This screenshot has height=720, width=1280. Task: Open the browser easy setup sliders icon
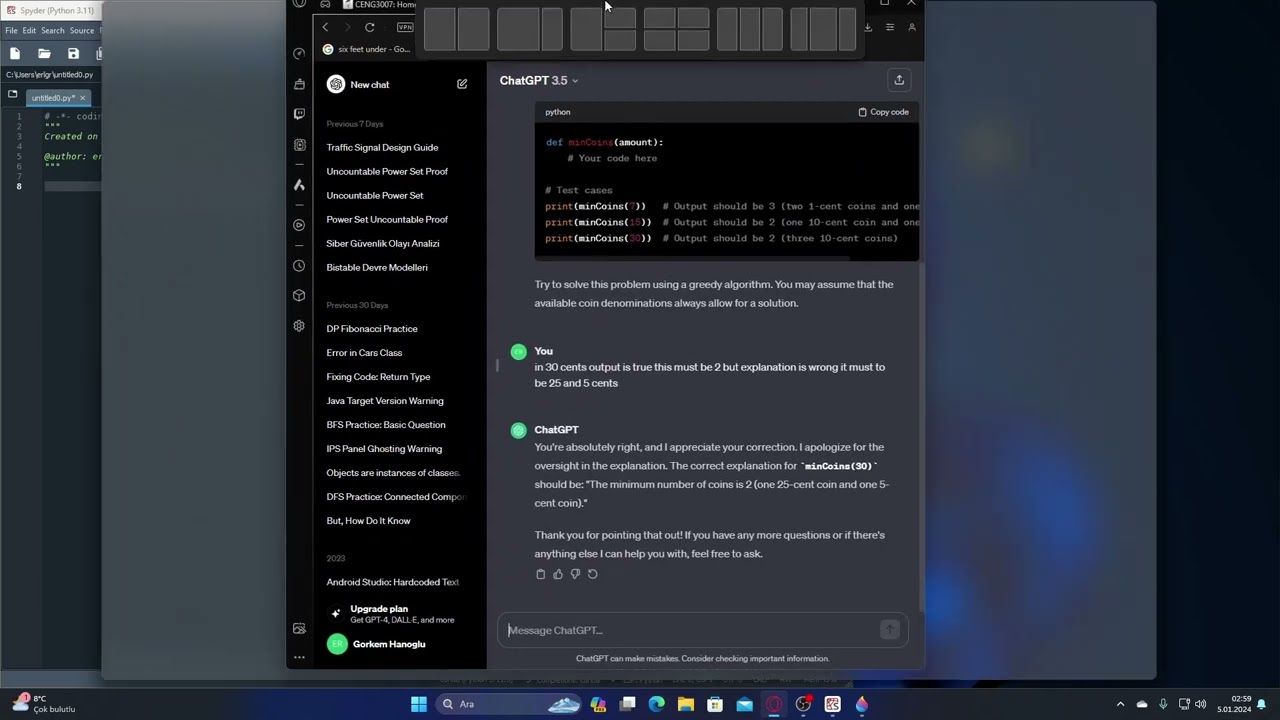click(890, 27)
